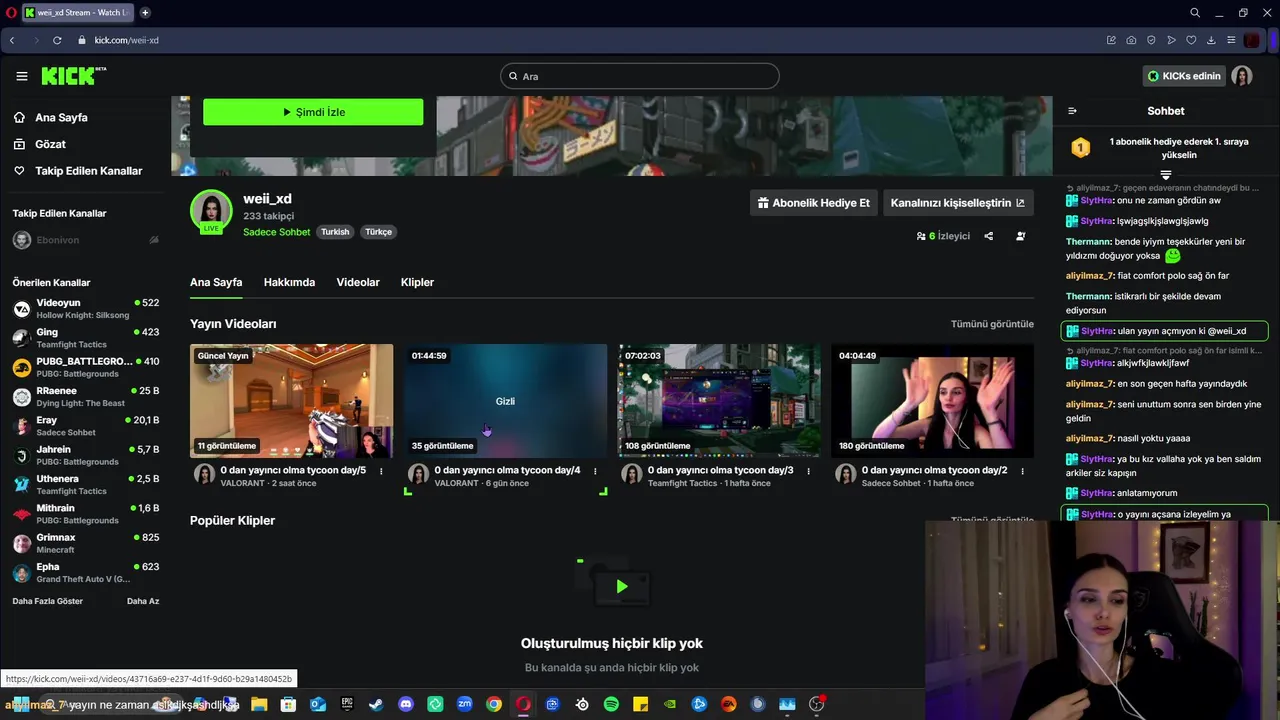The width and height of the screenshot is (1280, 720).
Task: Click the Opera heart bookmark icon
Action: (x=1191, y=40)
